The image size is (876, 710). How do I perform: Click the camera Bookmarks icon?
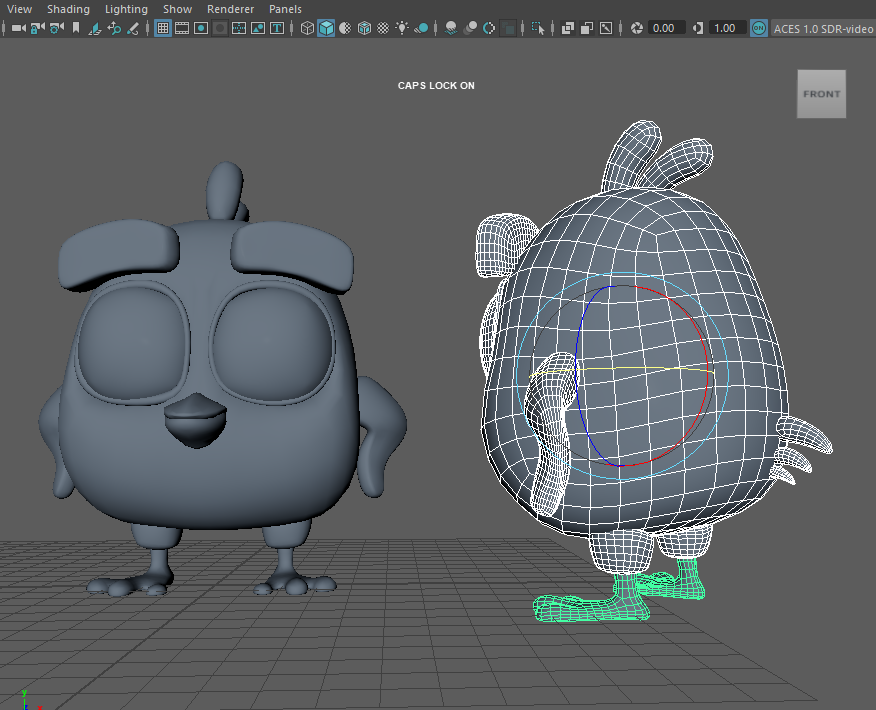[76, 28]
